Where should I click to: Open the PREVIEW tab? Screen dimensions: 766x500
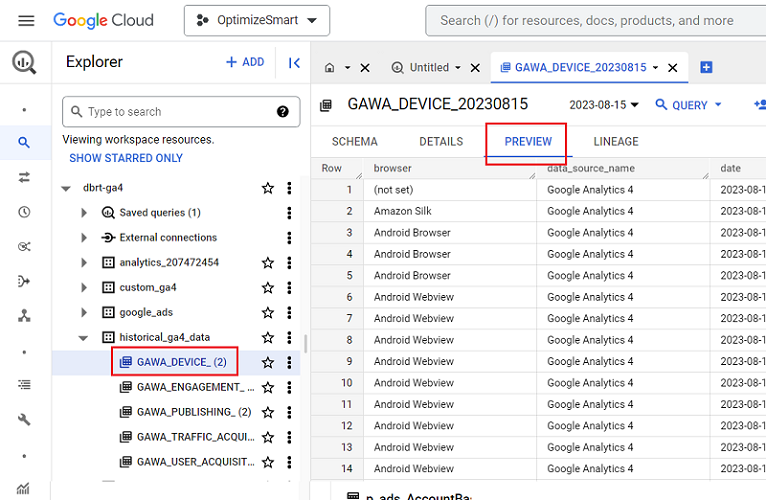tap(528, 142)
